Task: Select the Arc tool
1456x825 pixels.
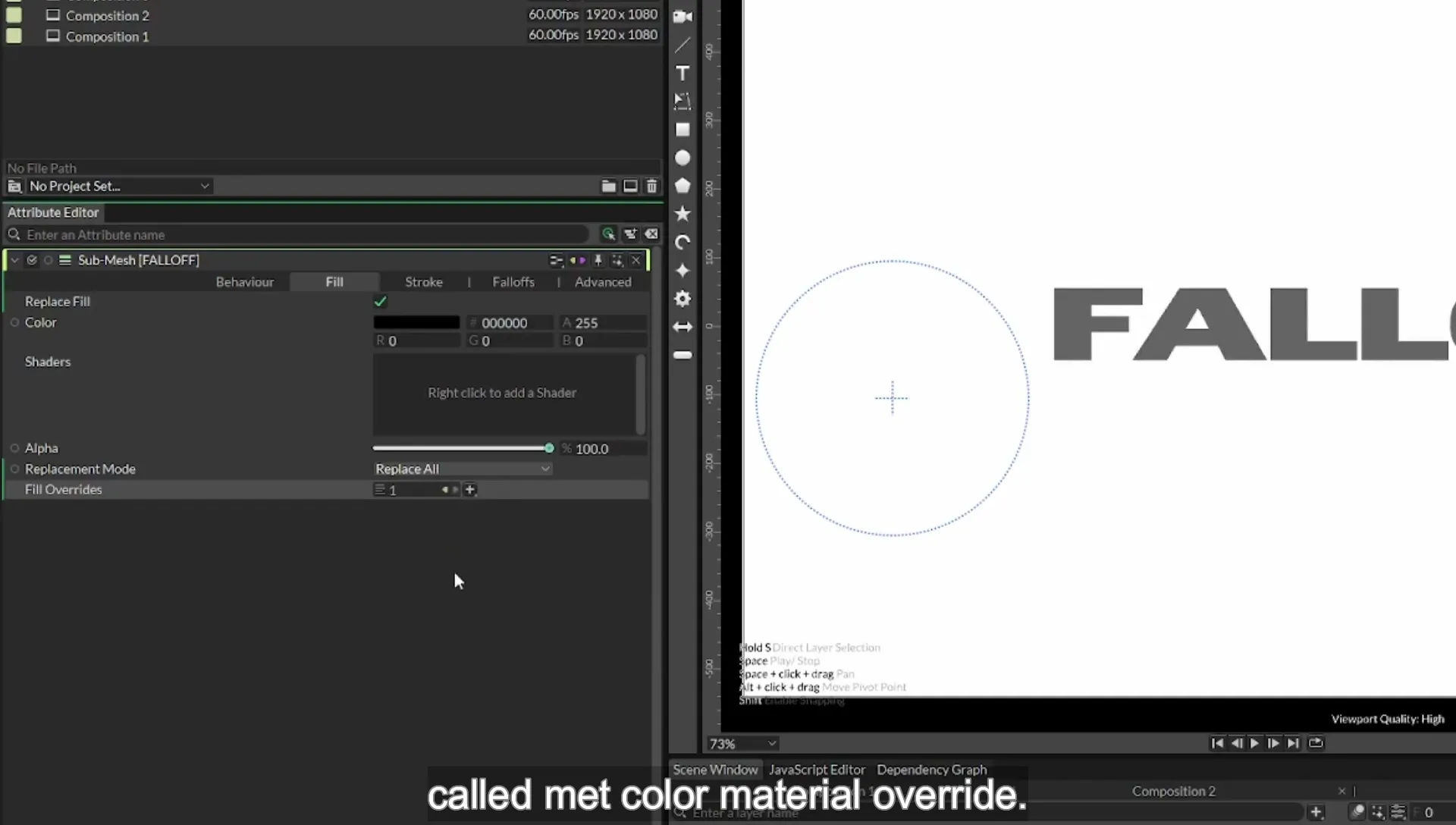Action: 682,243
